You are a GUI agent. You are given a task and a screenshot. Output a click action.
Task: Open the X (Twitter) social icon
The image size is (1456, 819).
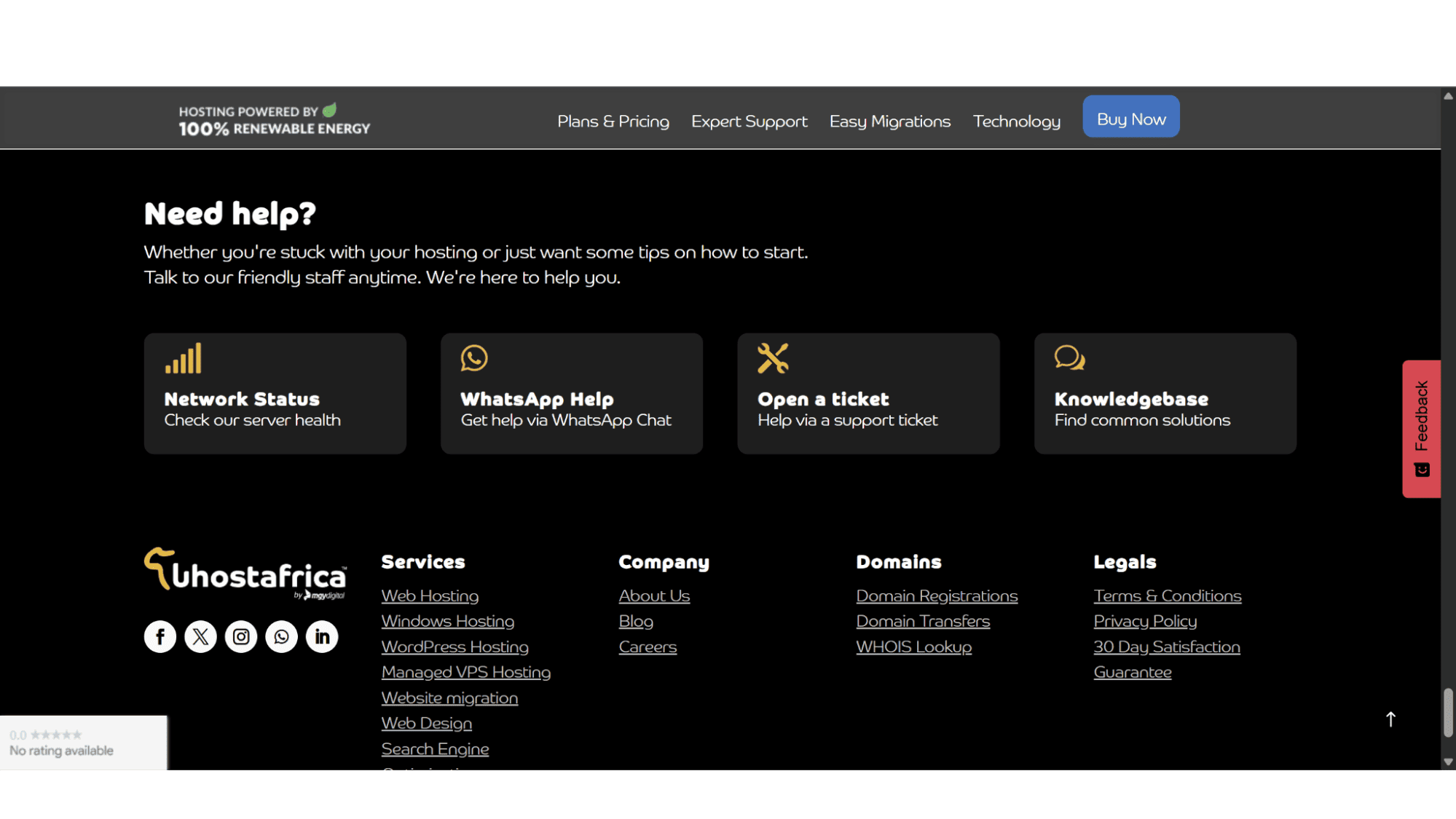coord(200,636)
